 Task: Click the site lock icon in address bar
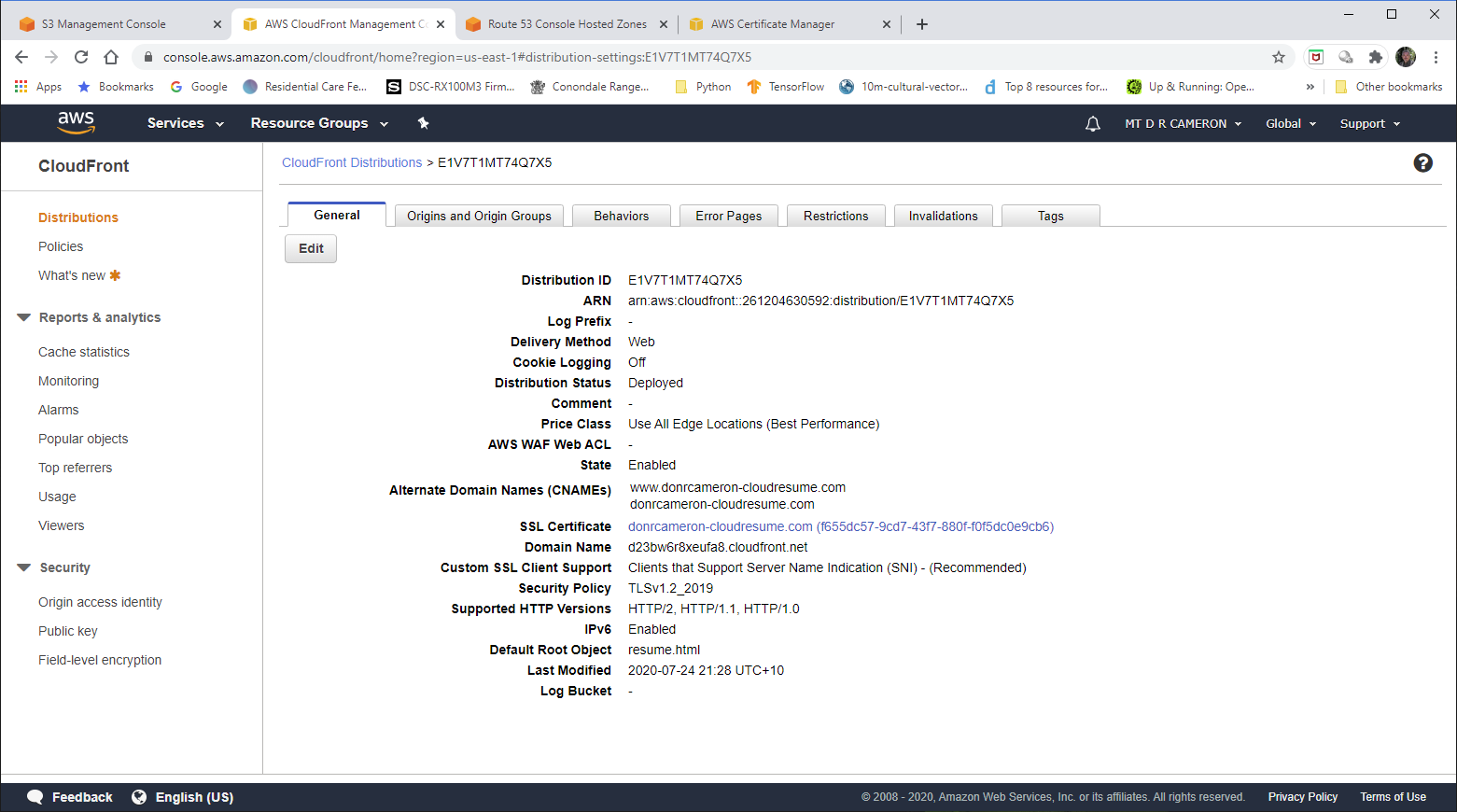pos(147,57)
